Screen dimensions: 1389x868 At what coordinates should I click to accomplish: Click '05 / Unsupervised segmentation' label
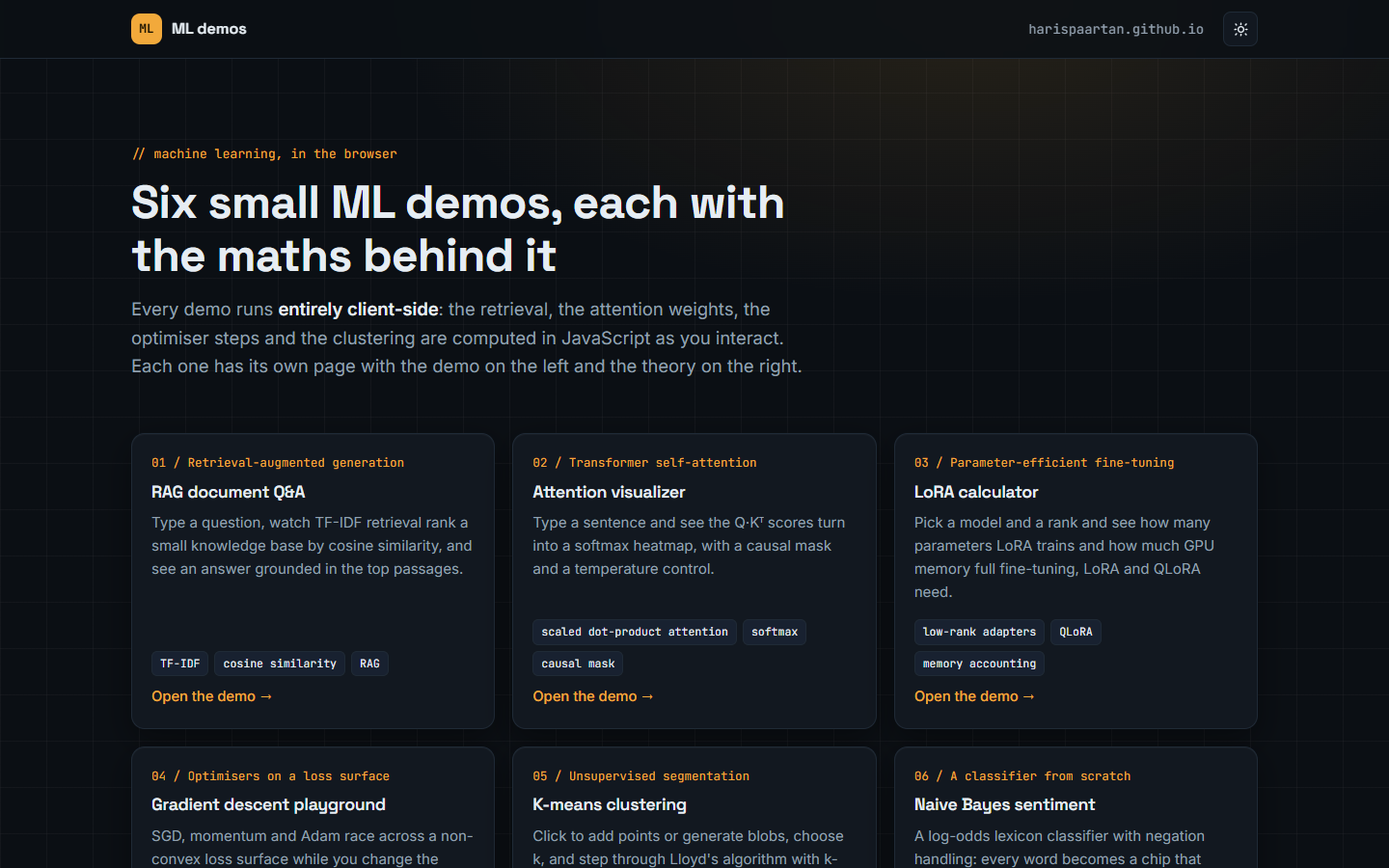[640, 776]
